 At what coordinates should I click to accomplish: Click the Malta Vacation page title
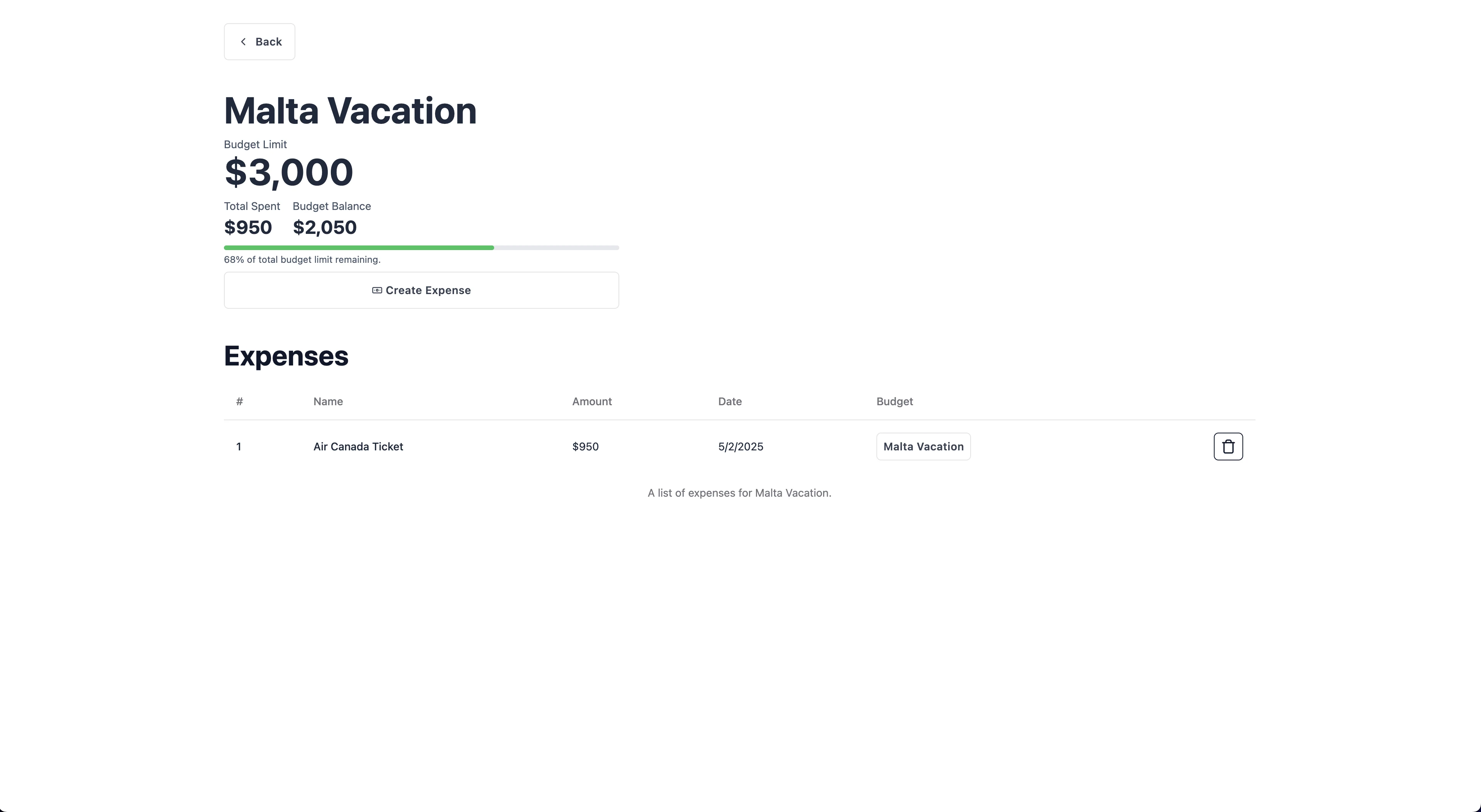click(x=349, y=110)
